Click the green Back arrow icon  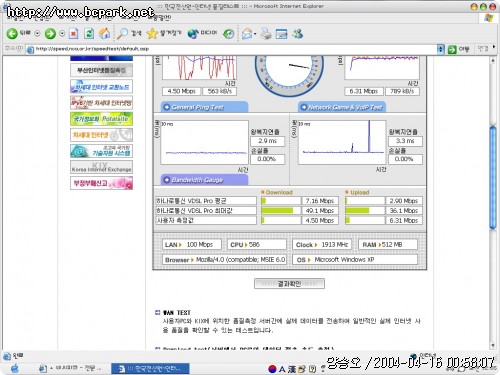click(x=12, y=33)
